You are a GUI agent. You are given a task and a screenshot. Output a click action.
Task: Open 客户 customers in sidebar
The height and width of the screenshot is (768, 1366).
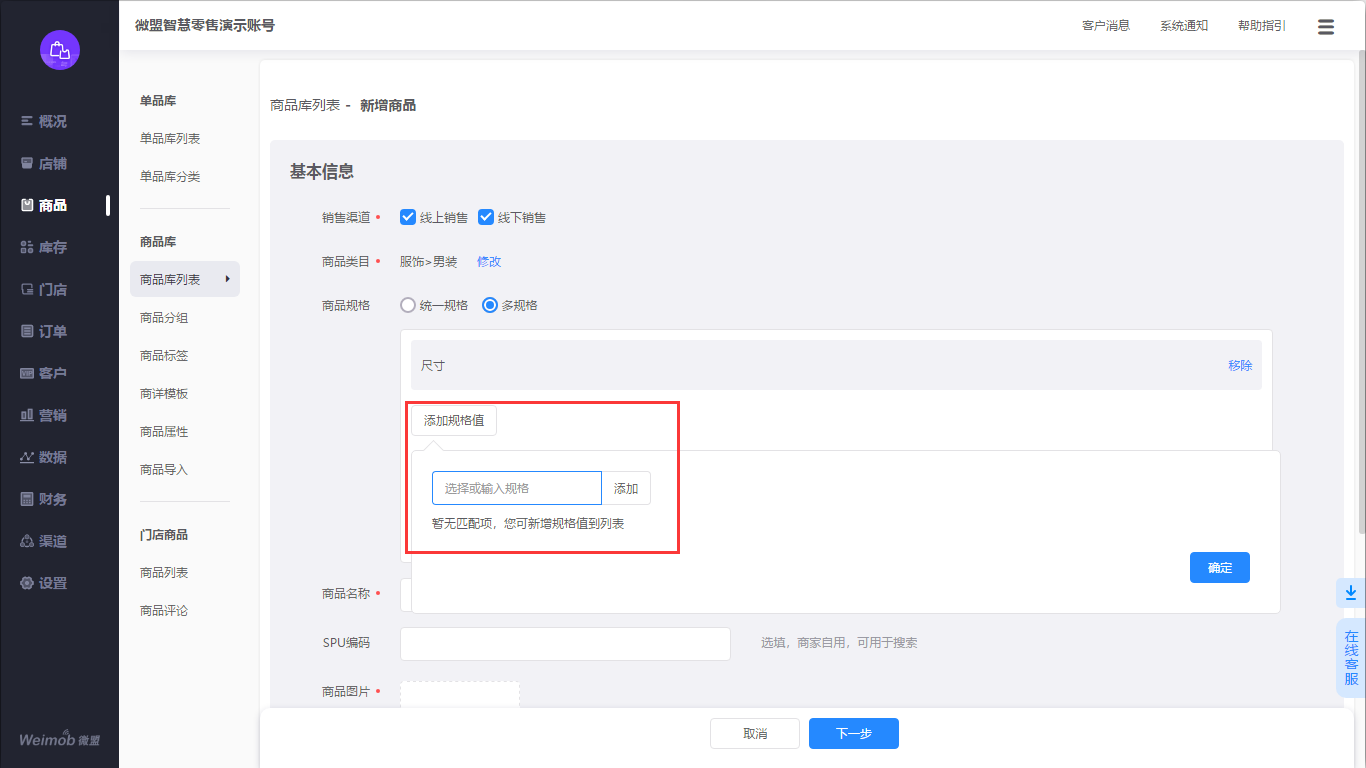pyautogui.click(x=44, y=373)
